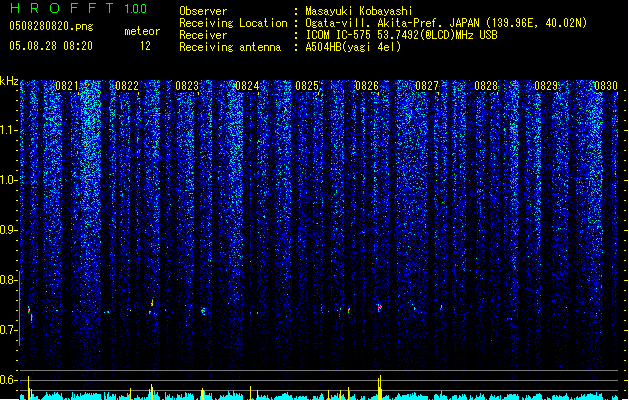Click the 1.1 kHz axis label
The height and width of the screenshot is (400, 629).
(x=9, y=130)
